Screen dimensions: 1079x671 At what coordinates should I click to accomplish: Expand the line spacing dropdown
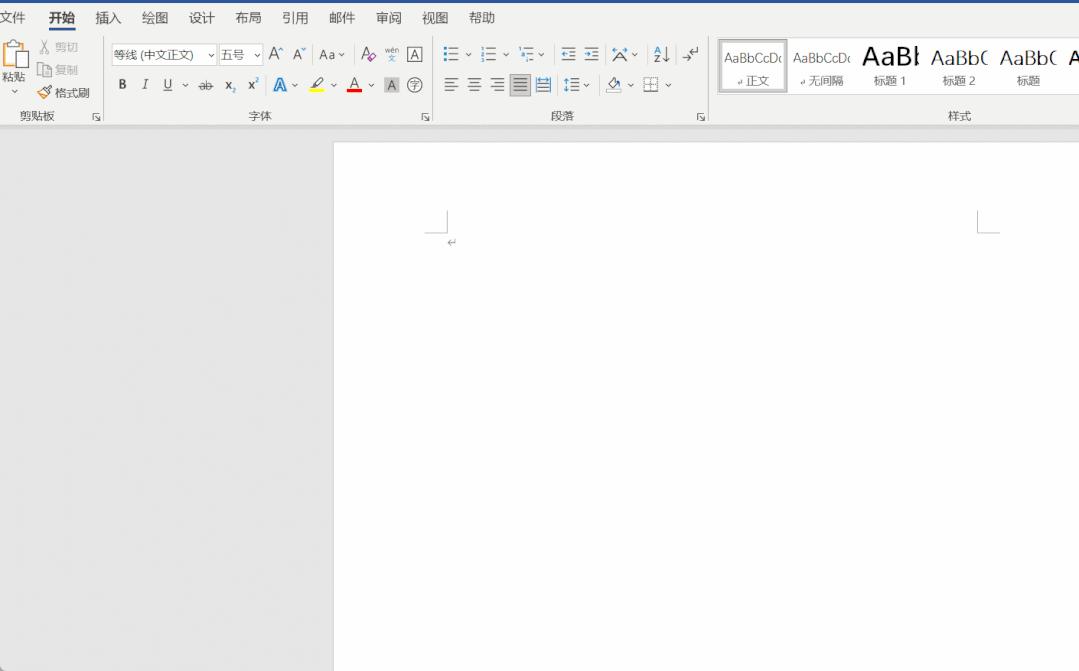coord(586,85)
